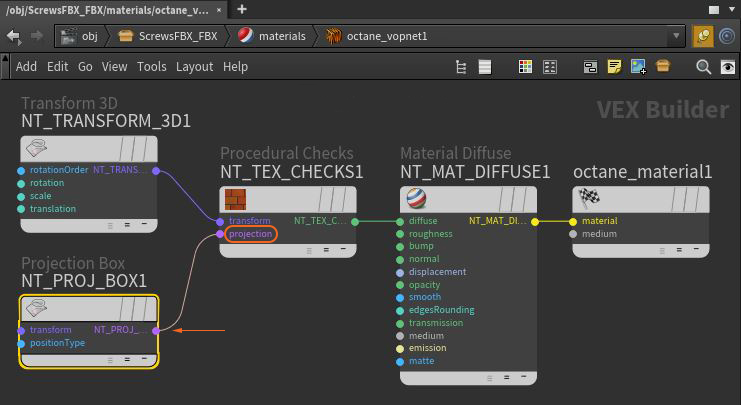This screenshot has height=405, width=741.
Task: Click the sticky note icon
Action: point(614,67)
